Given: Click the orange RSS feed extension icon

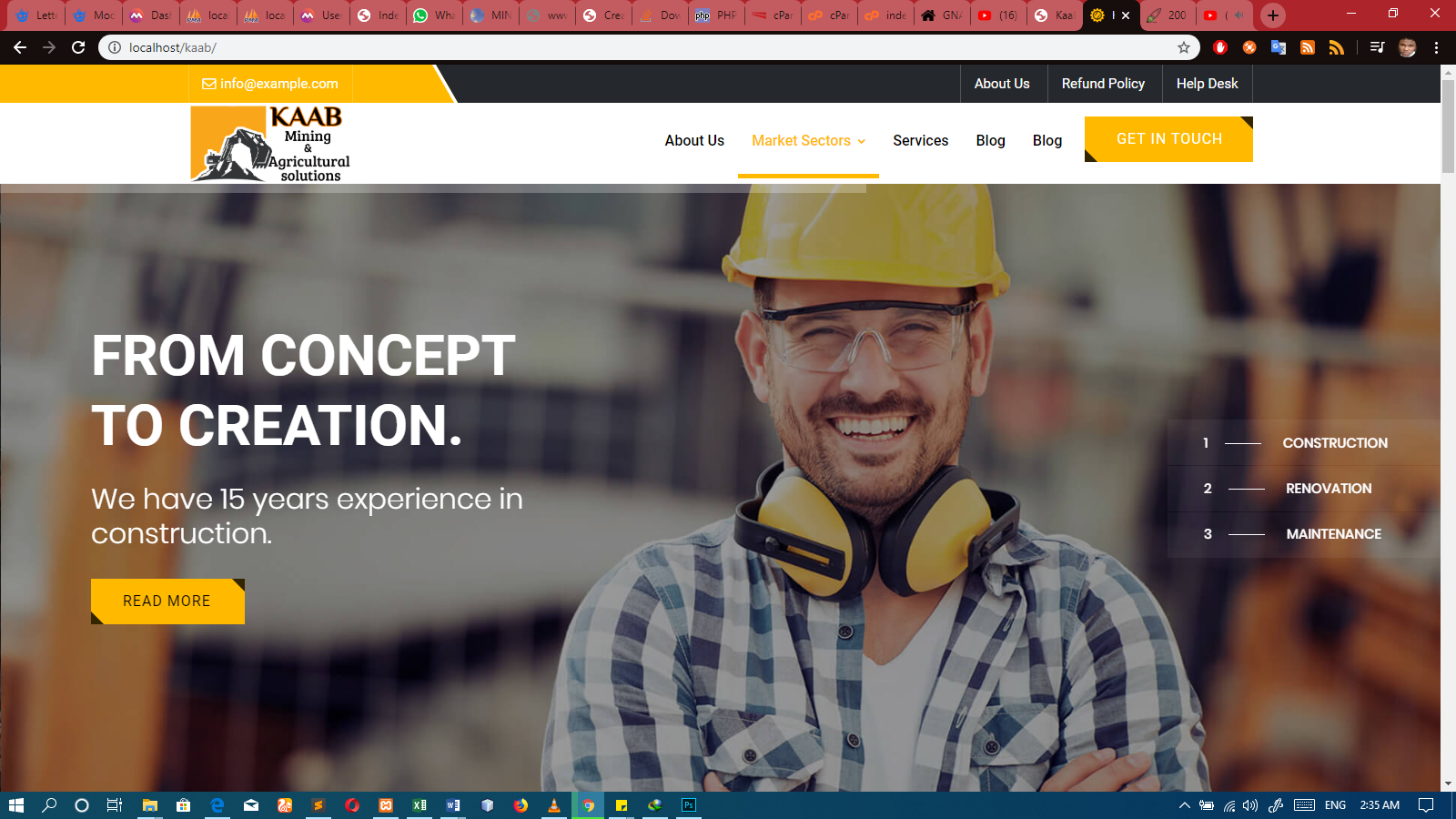Looking at the screenshot, I should (x=1308, y=47).
